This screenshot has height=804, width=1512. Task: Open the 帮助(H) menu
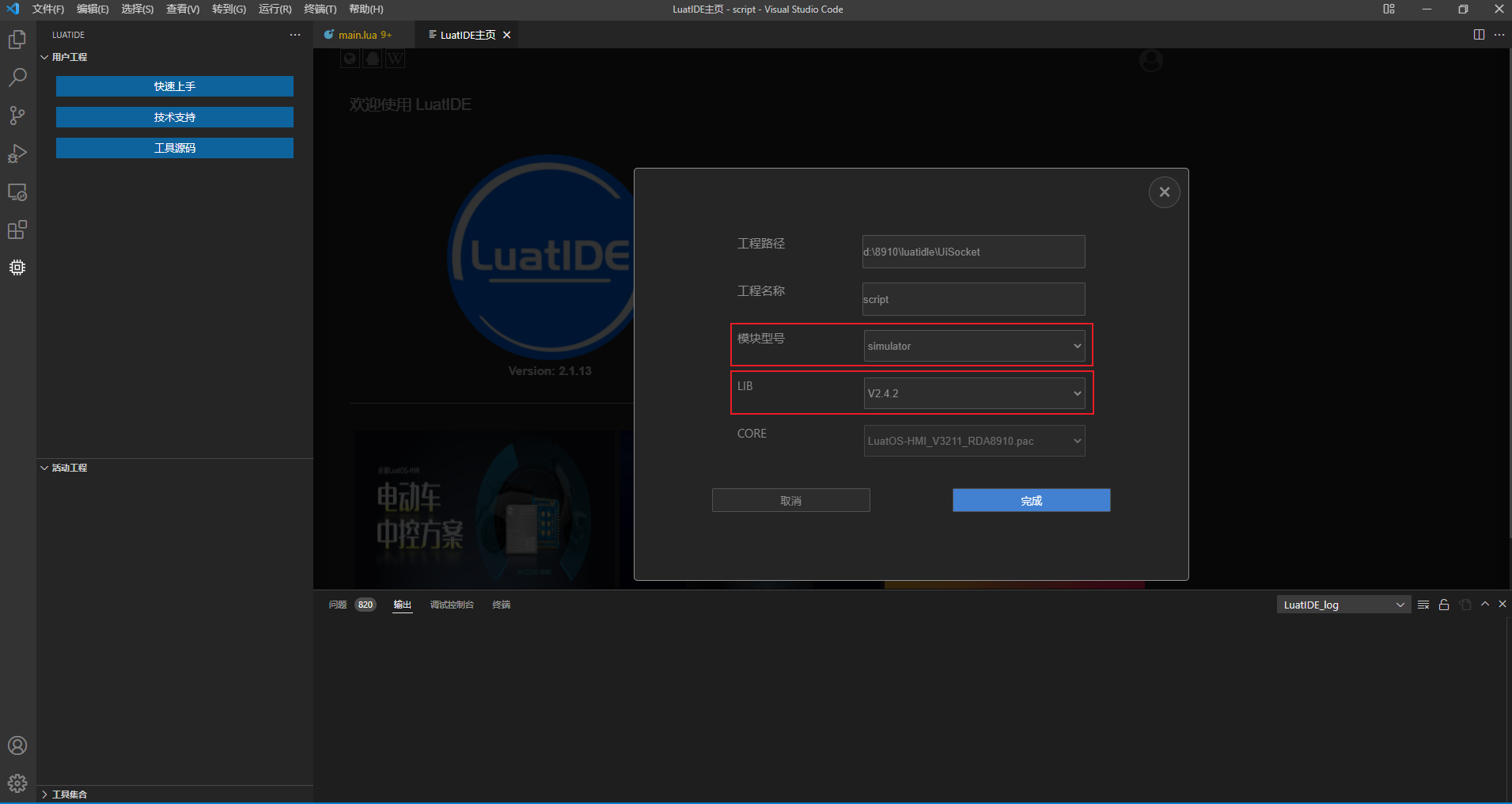(x=366, y=9)
